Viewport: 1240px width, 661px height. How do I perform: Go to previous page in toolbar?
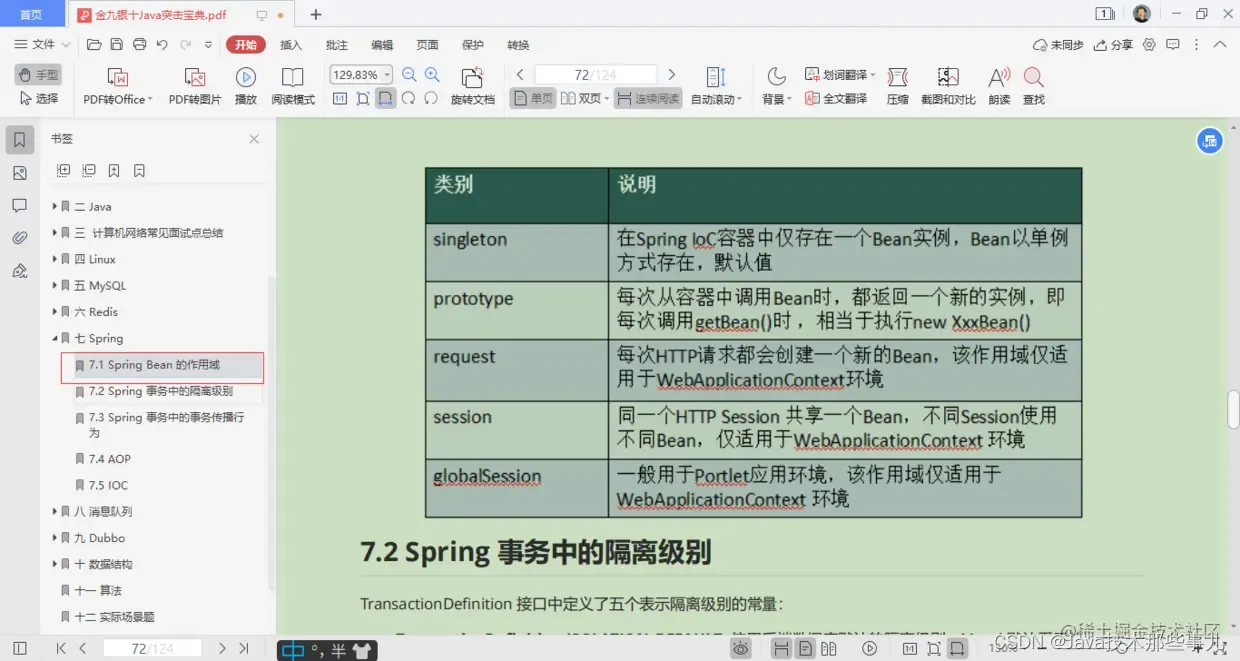[x=520, y=75]
